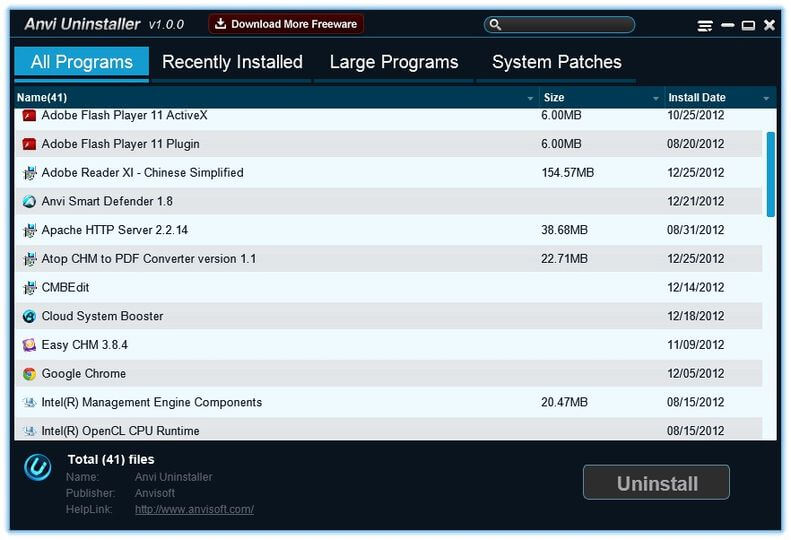Click the Google Chrome icon in list

click(29, 374)
